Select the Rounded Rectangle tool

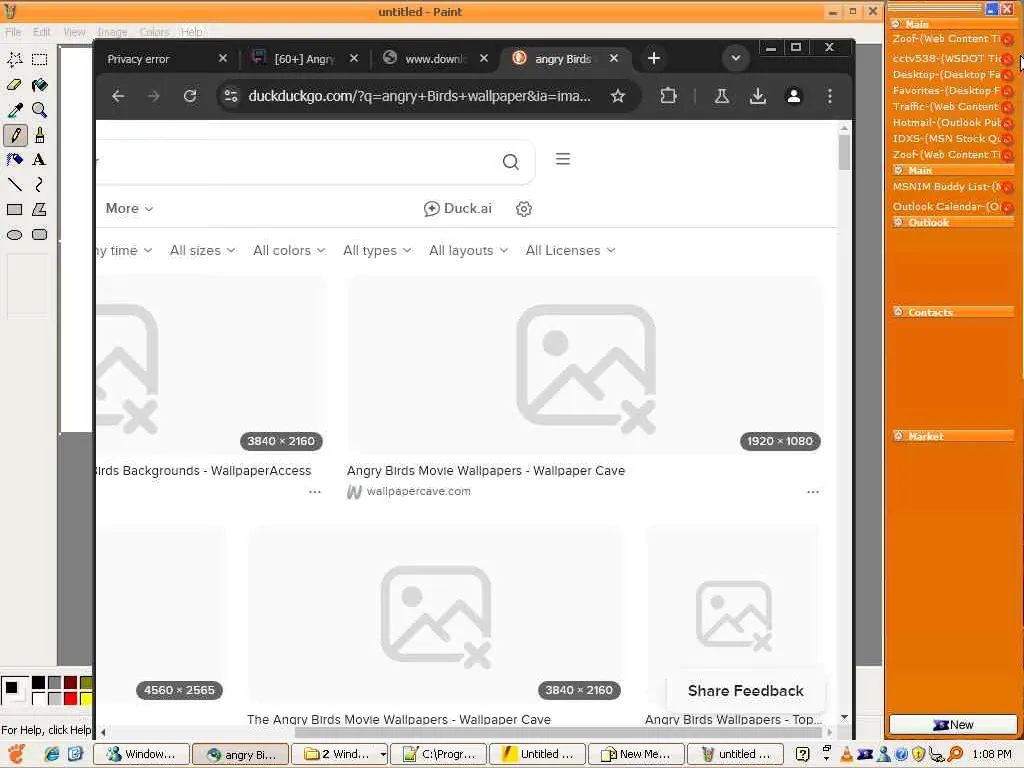tap(39, 234)
